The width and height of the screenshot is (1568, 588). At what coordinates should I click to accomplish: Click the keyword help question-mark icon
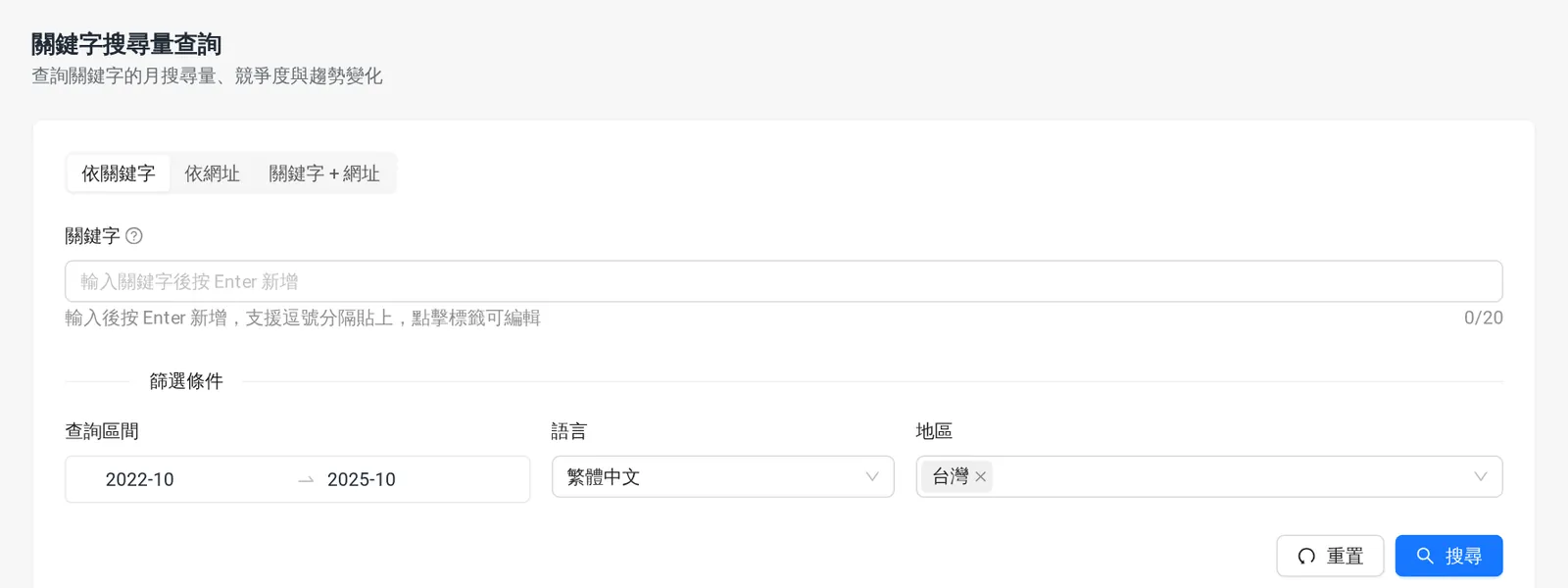pyautogui.click(x=134, y=236)
